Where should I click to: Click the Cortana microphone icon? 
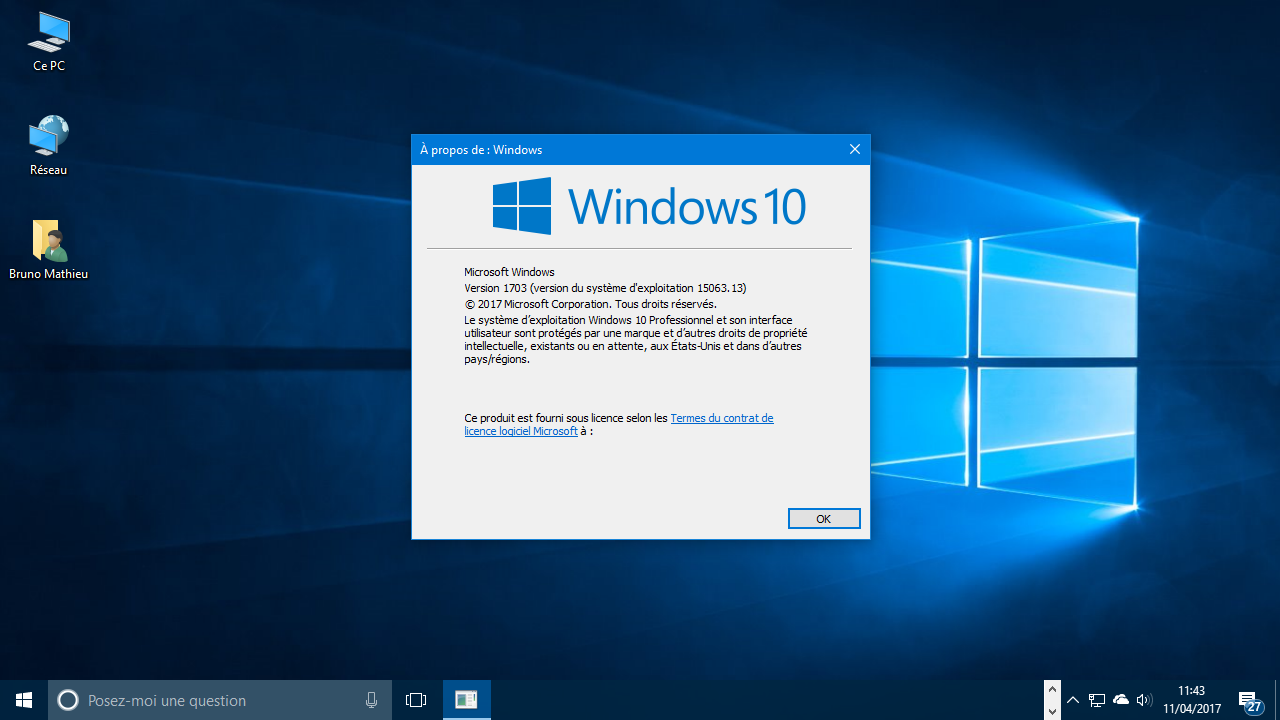tap(371, 700)
